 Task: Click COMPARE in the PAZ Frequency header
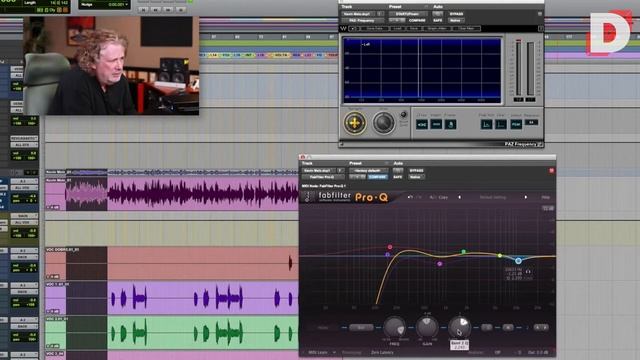pos(417,20)
